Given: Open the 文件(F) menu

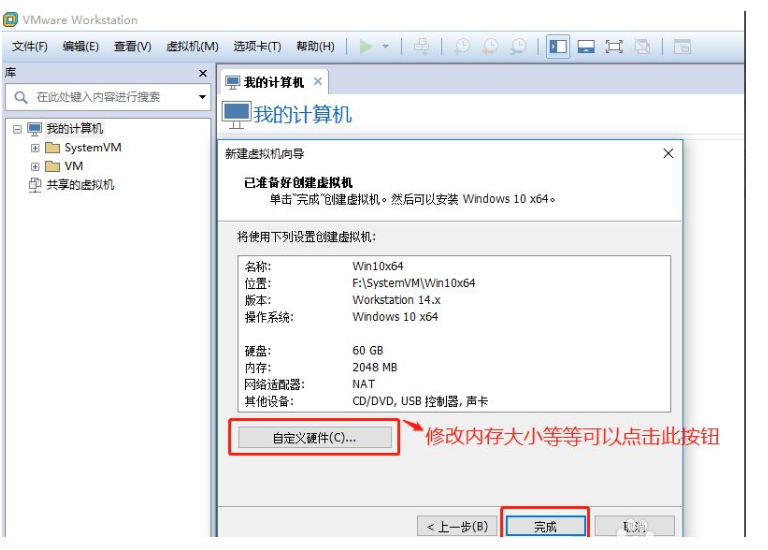Looking at the screenshot, I should point(30,47).
